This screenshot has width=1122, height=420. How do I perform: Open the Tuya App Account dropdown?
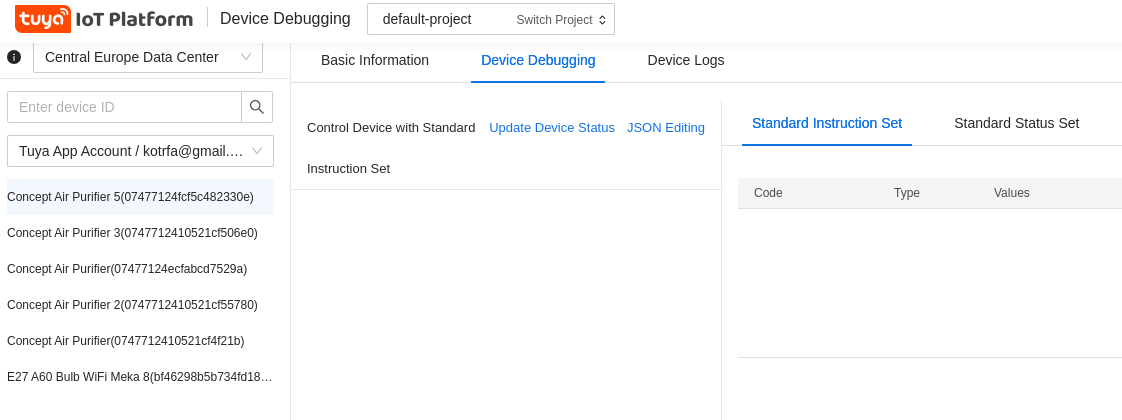click(x=140, y=151)
